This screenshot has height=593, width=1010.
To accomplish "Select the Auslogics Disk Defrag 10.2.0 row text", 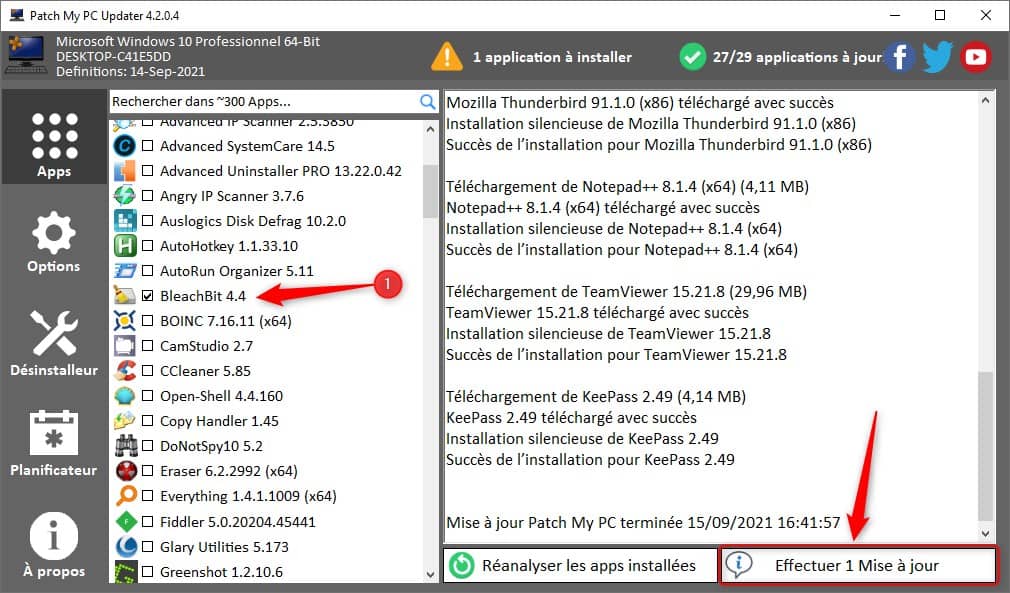I will pos(252,221).
